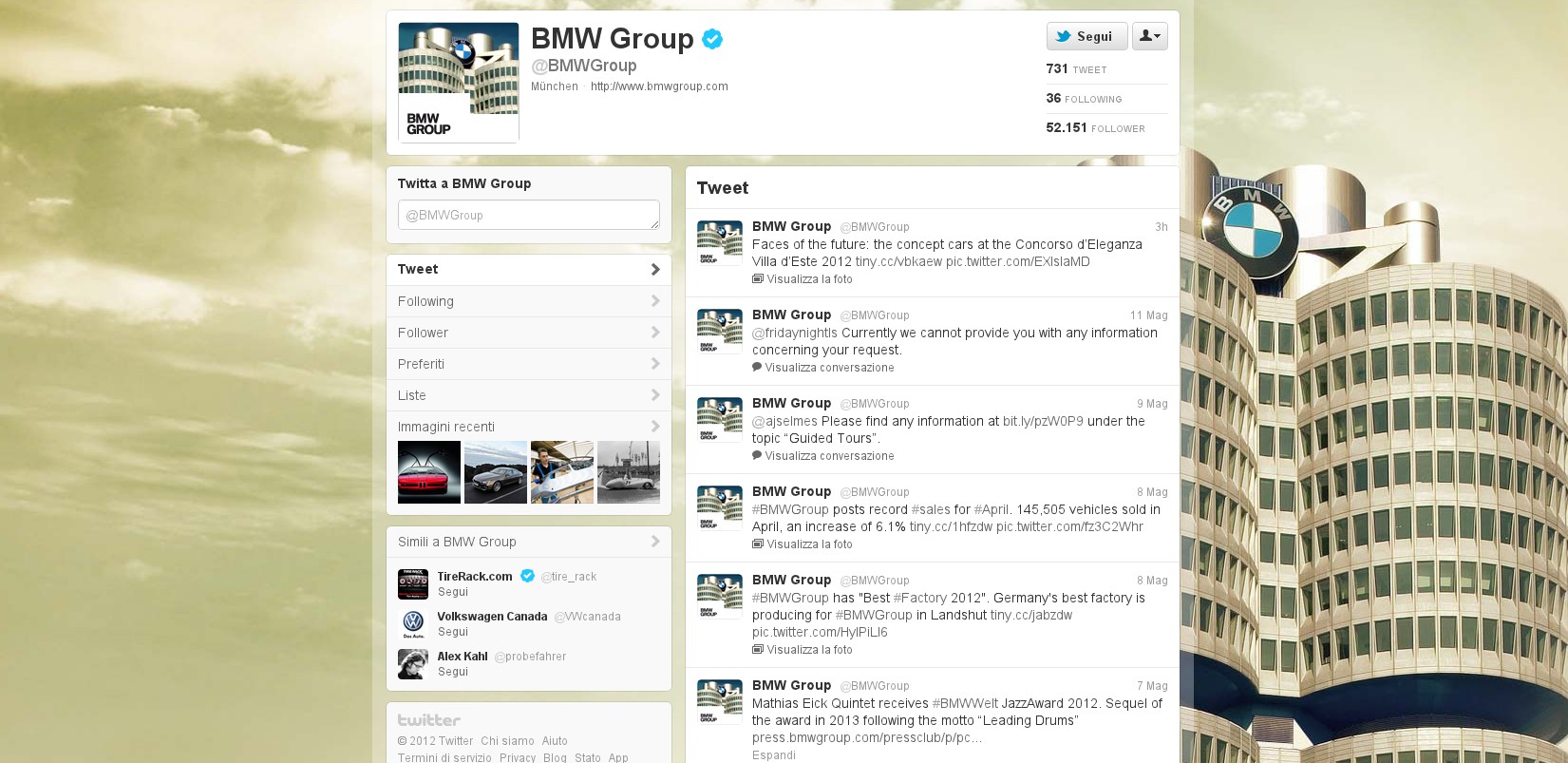Click chevron arrow on Immagini recenti row

(655, 427)
